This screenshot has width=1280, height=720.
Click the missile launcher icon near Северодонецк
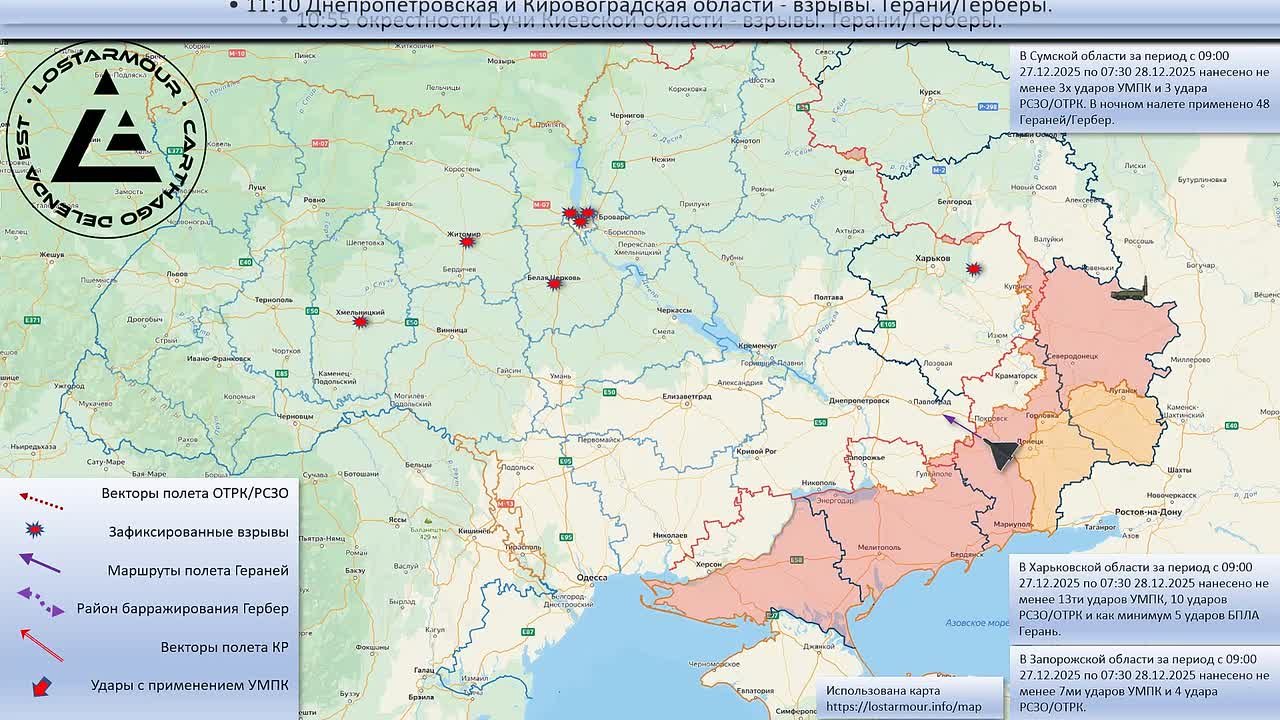(x=1129, y=290)
